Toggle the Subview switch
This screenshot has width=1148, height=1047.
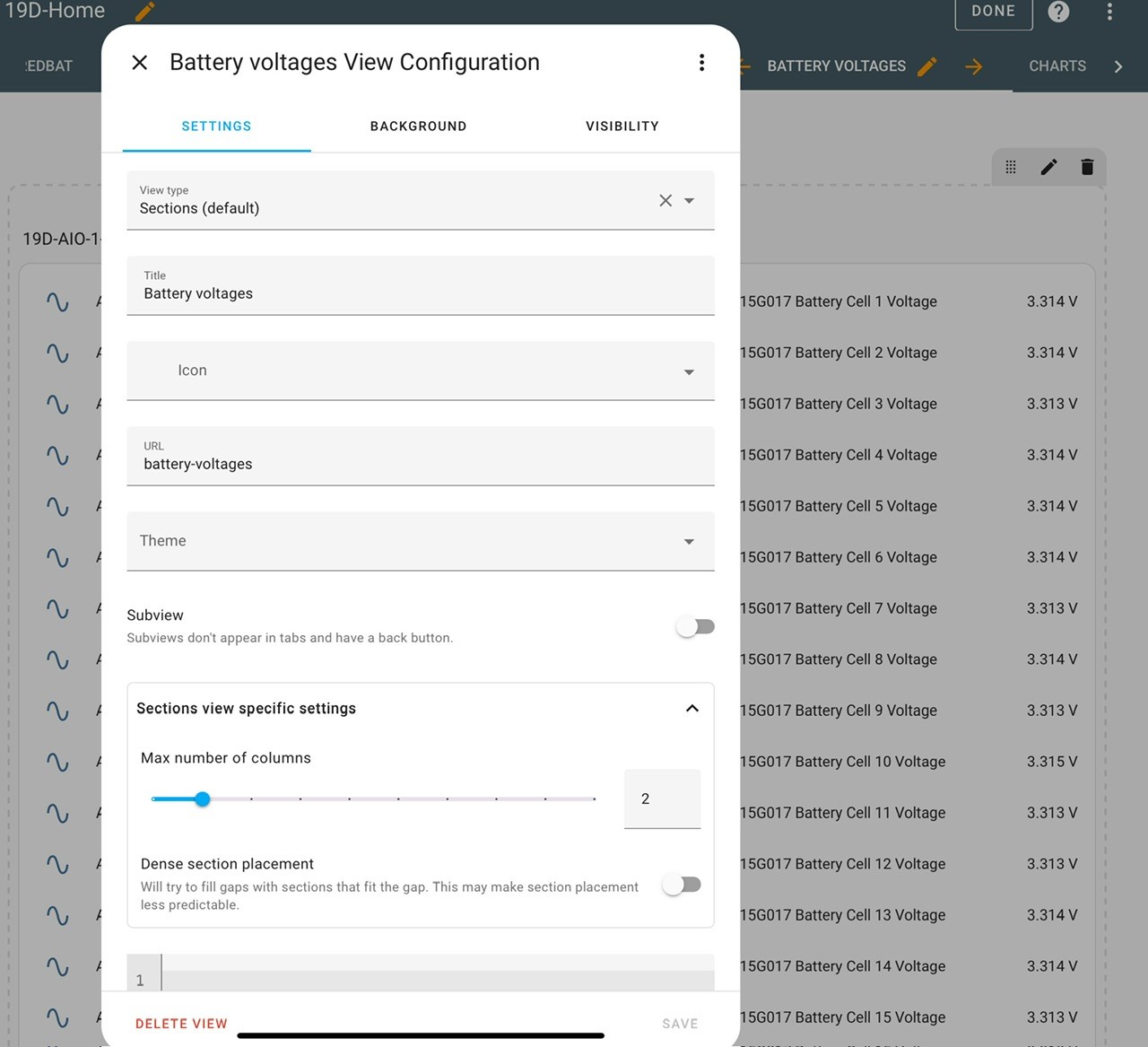695,626
